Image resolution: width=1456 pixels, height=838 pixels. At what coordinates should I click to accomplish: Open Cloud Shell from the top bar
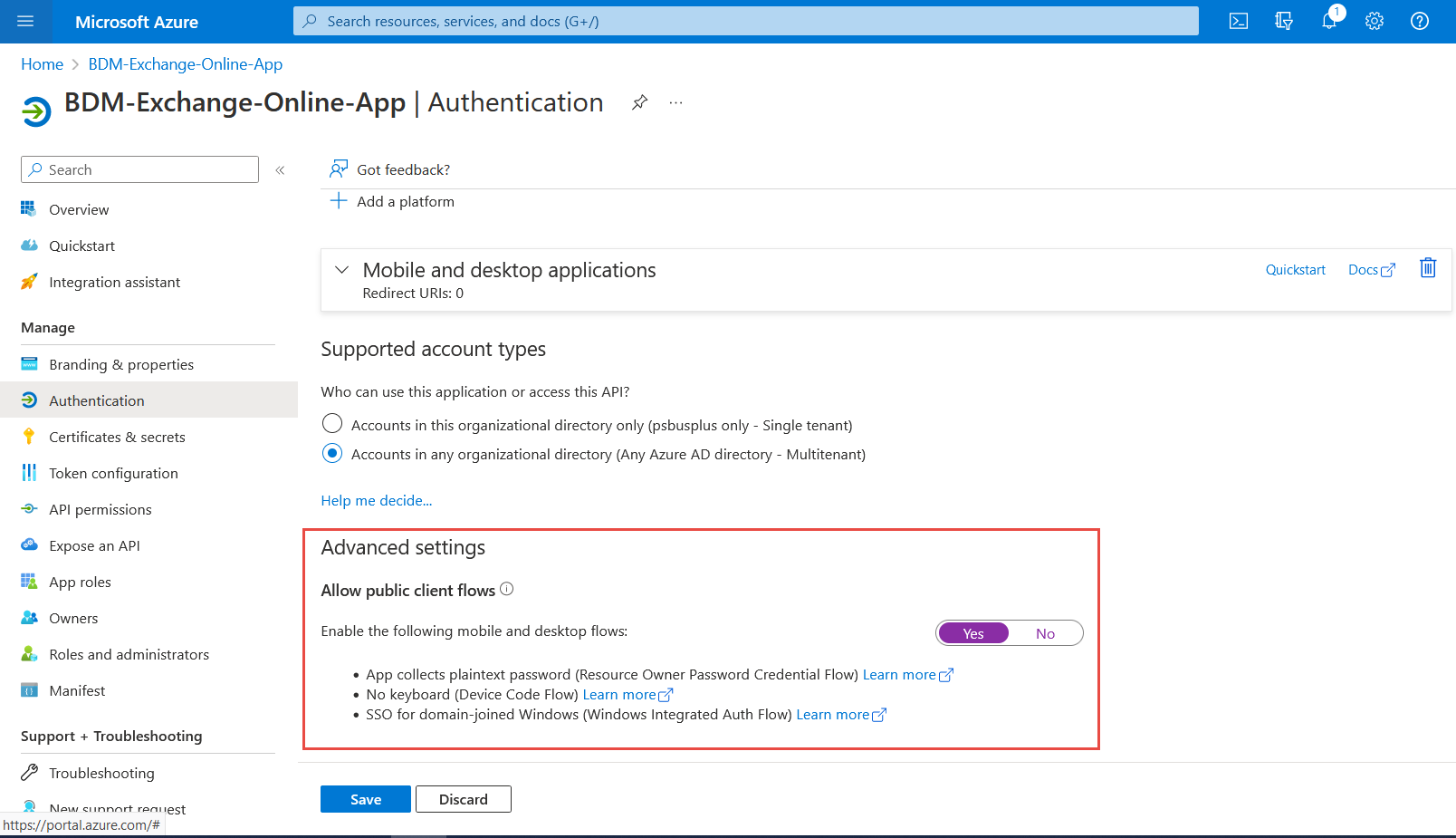pos(1238,22)
